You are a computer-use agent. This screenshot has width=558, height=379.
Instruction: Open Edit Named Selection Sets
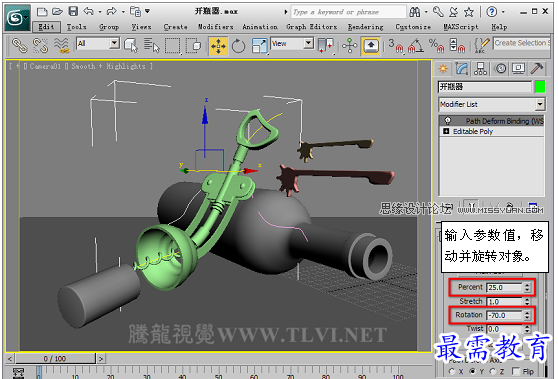point(481,46)
